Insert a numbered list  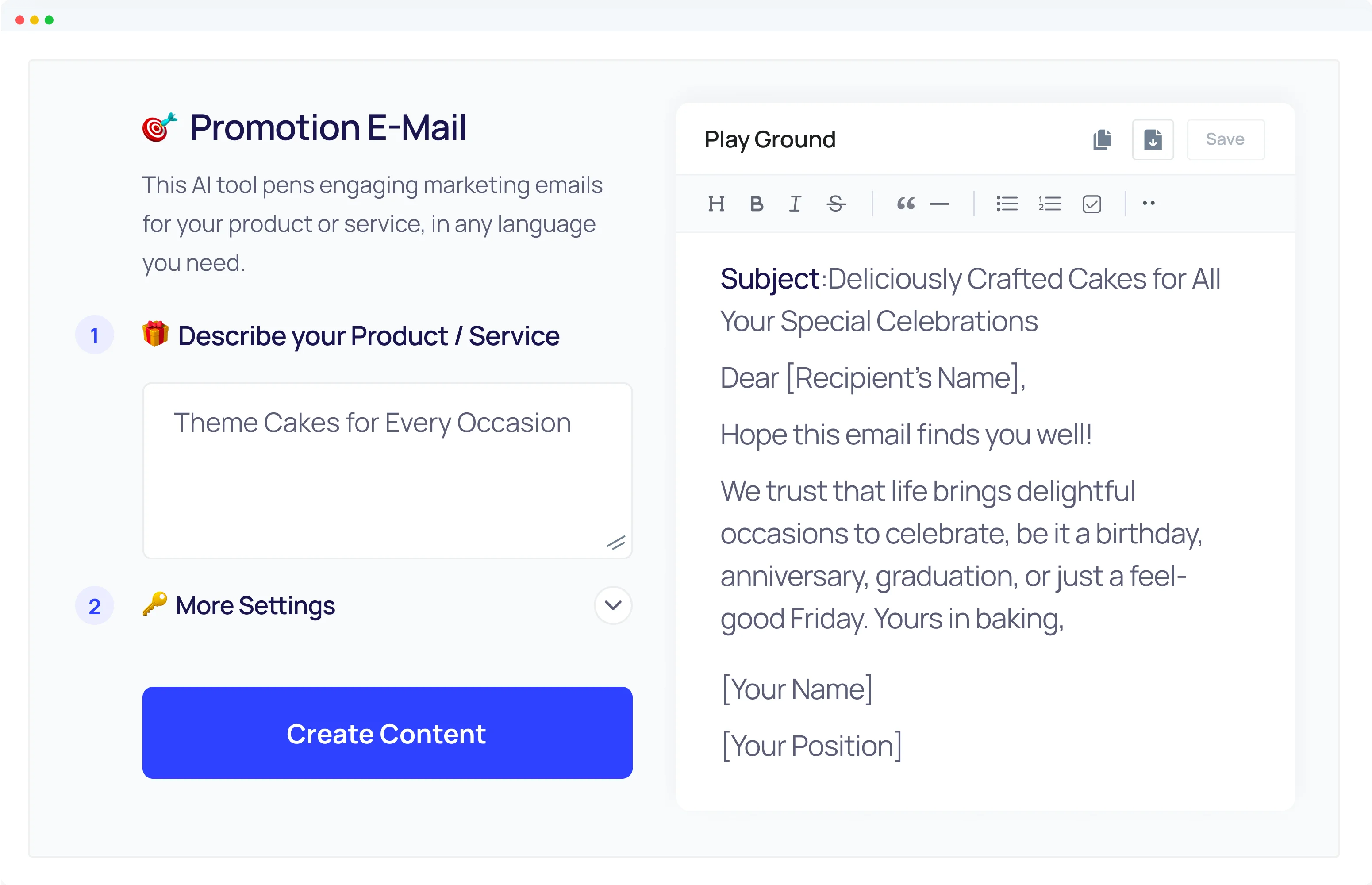[x=1049, y=204]
